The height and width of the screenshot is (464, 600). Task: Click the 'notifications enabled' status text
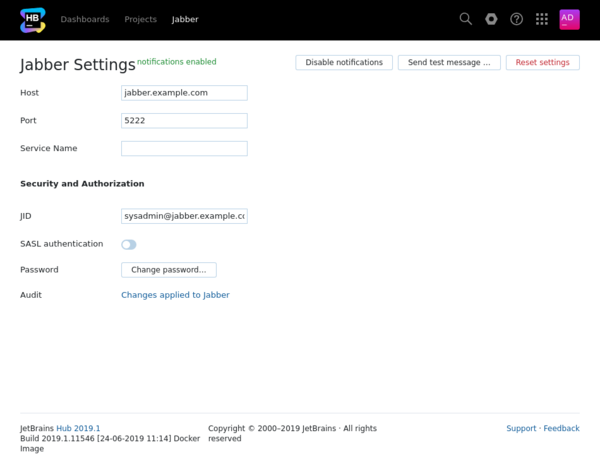pyautogui.click(x=176, y=62)
